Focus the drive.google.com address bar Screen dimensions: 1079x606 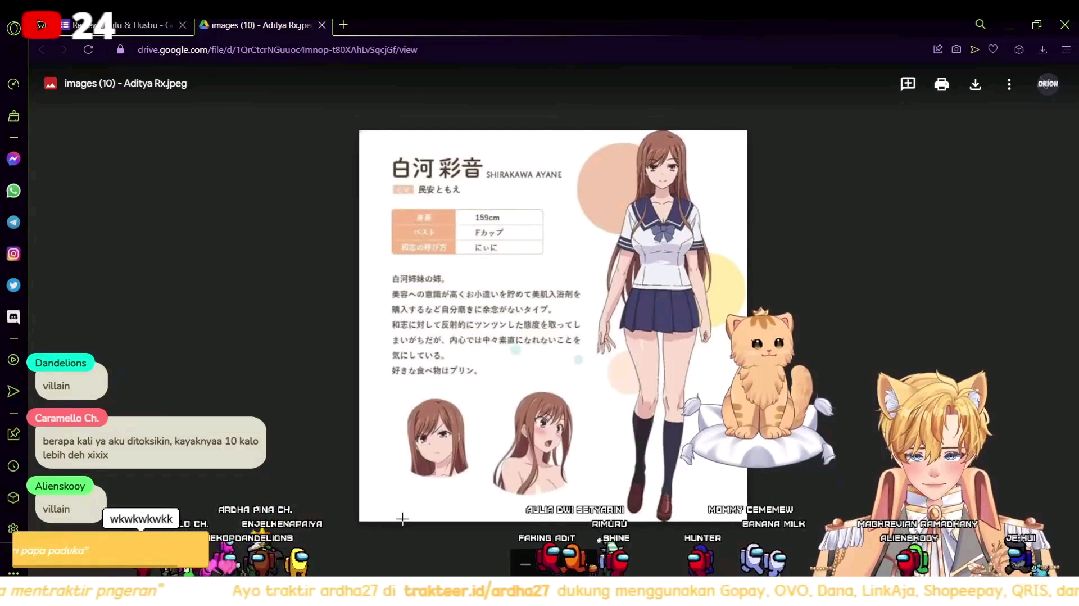[277, 50]
